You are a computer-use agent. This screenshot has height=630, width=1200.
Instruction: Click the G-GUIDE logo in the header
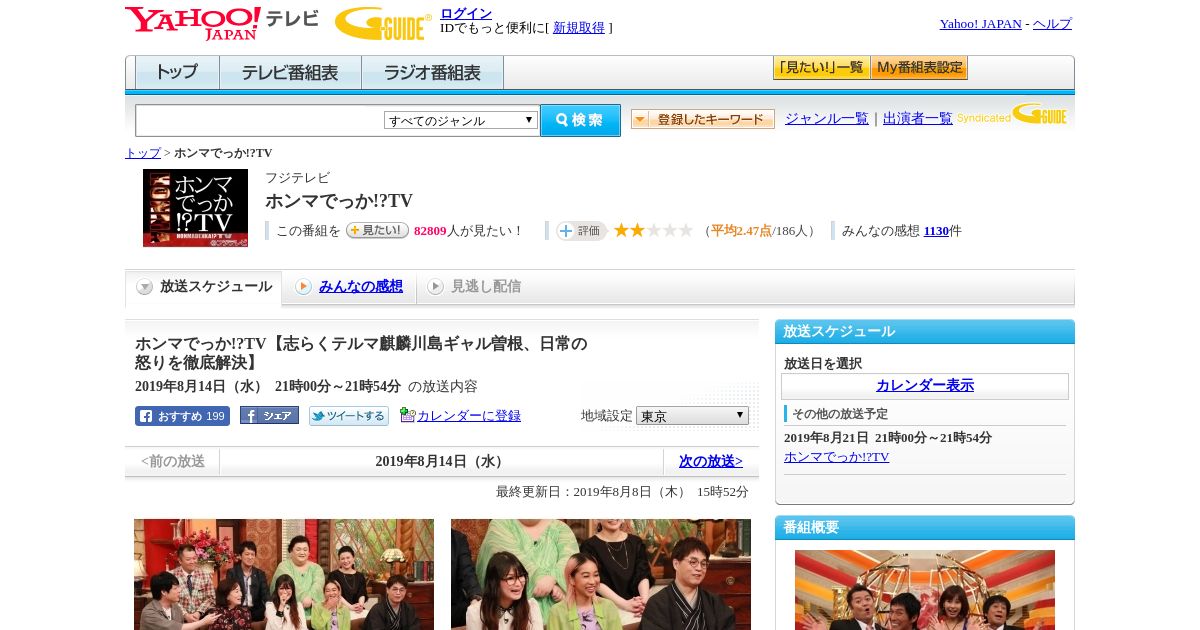tap(383, 24)
